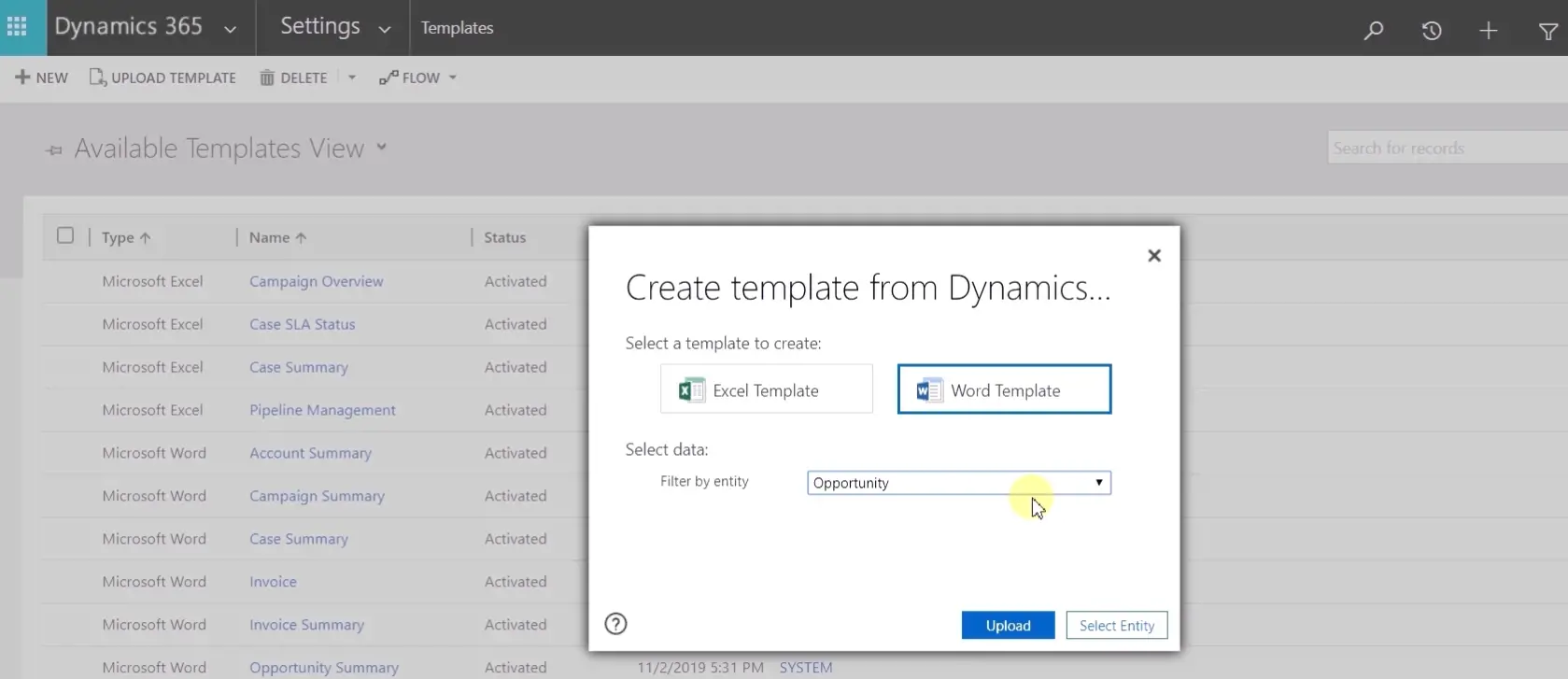
Task: Click help question mark icon in dialog
Action: 615,624
